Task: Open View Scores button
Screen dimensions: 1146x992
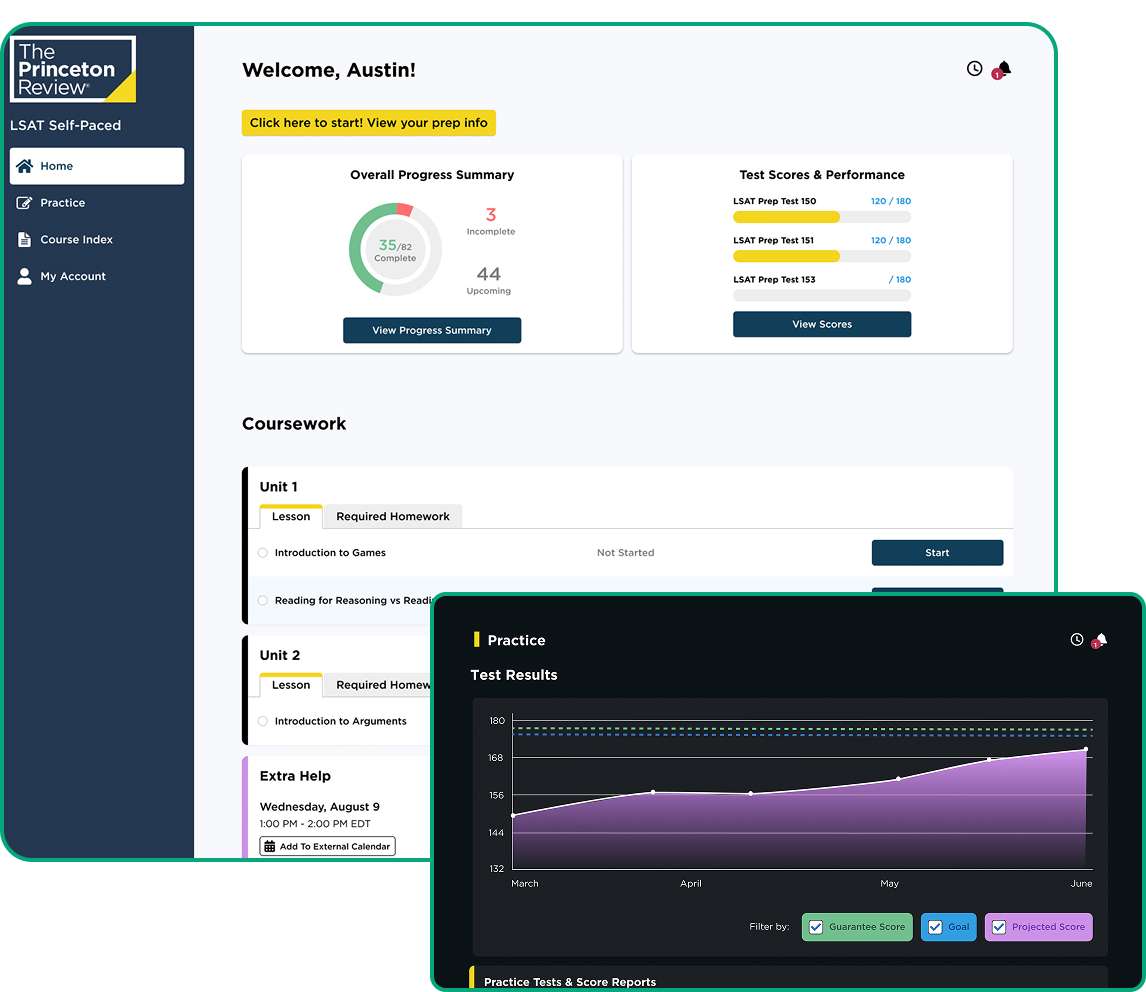Action: (x=821, y=324)
